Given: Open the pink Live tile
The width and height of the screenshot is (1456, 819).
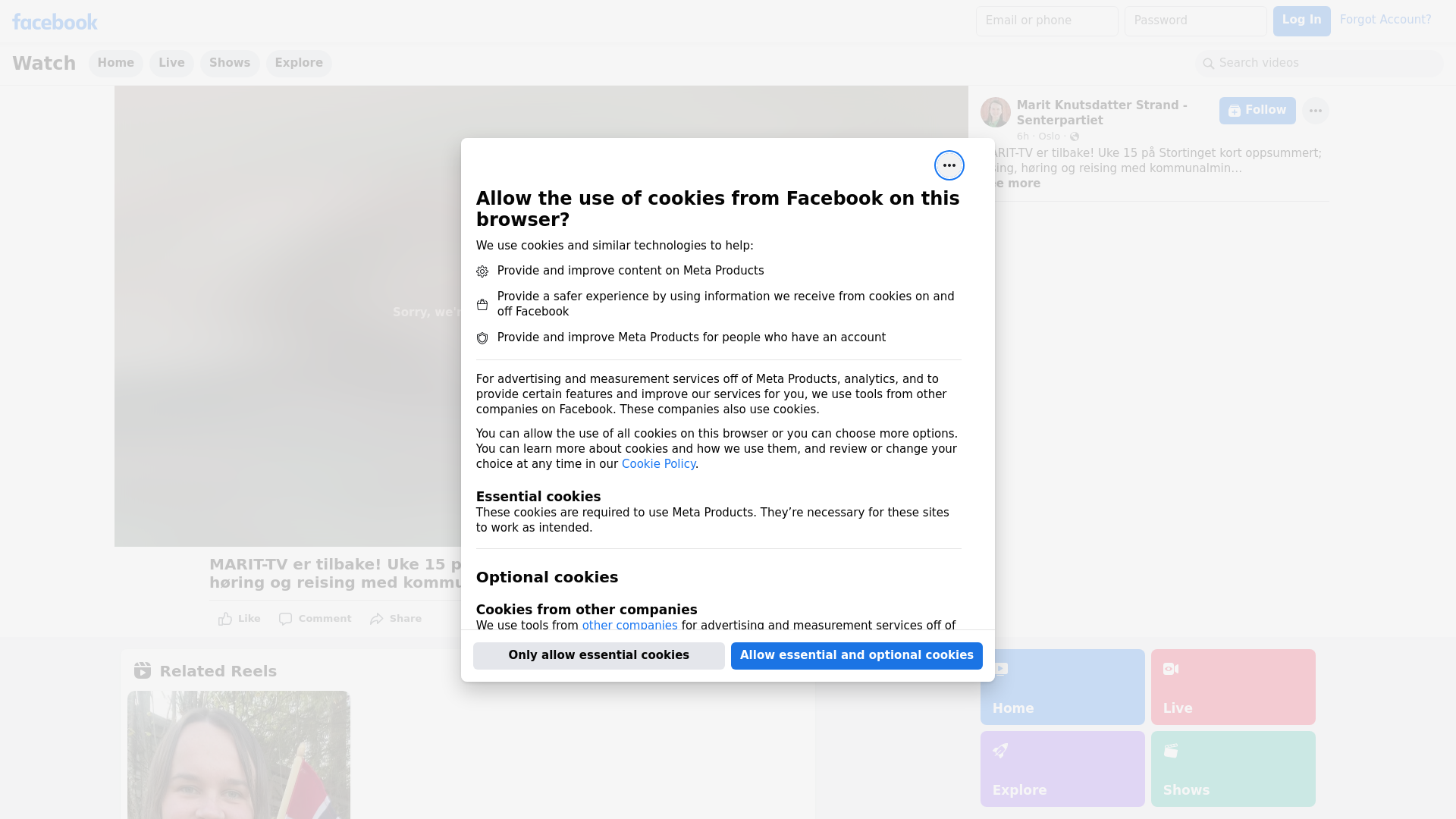Looking at the screenshot, I should (x=1233, y=687).
